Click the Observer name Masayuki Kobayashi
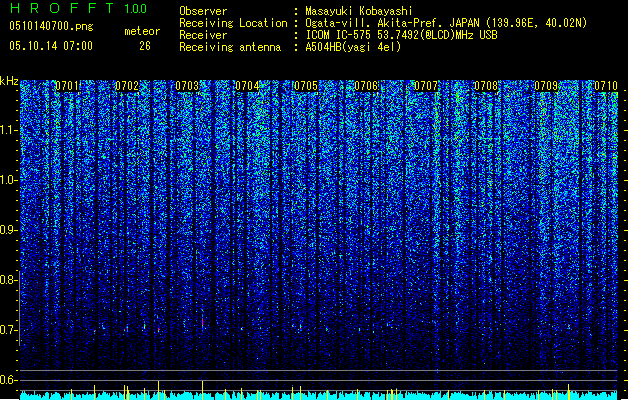This screenshot has width=629, height=400. 358,11
